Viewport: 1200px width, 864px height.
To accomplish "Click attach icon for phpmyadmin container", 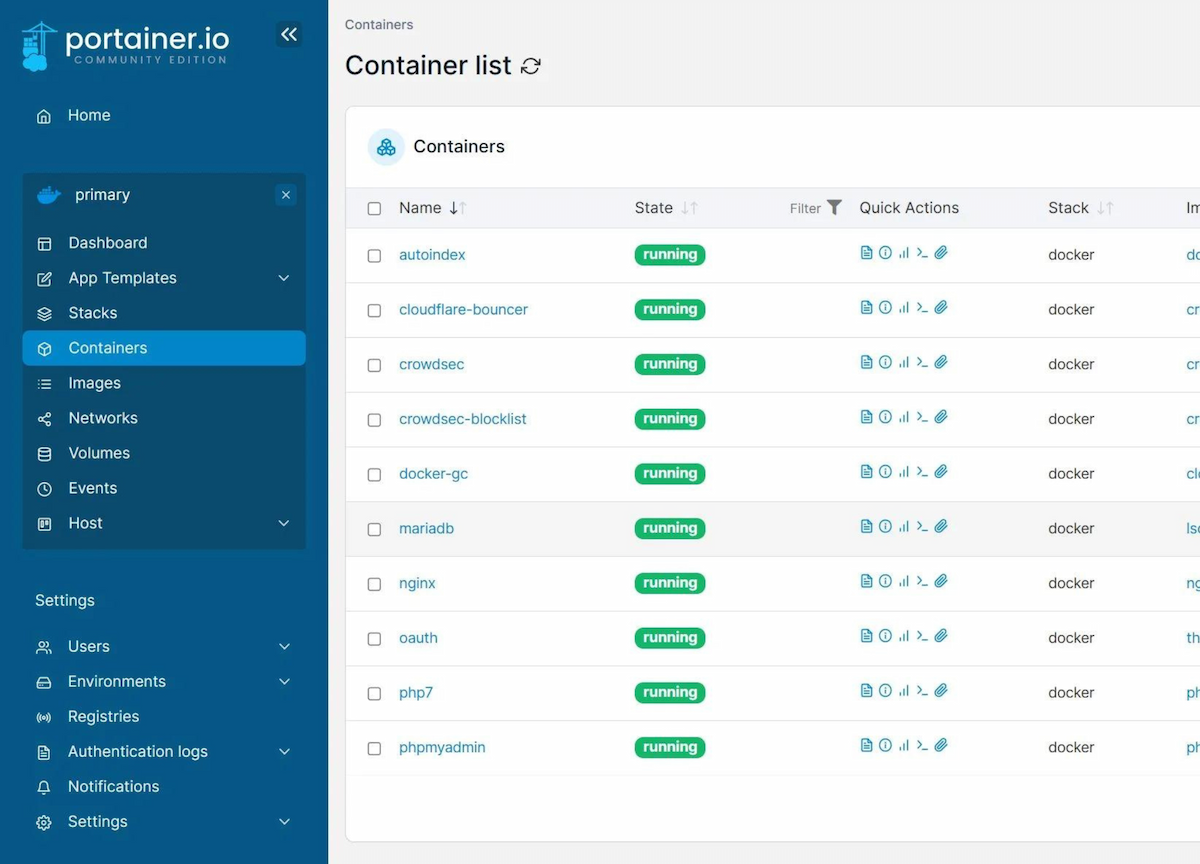I will (x=941, y=745).
